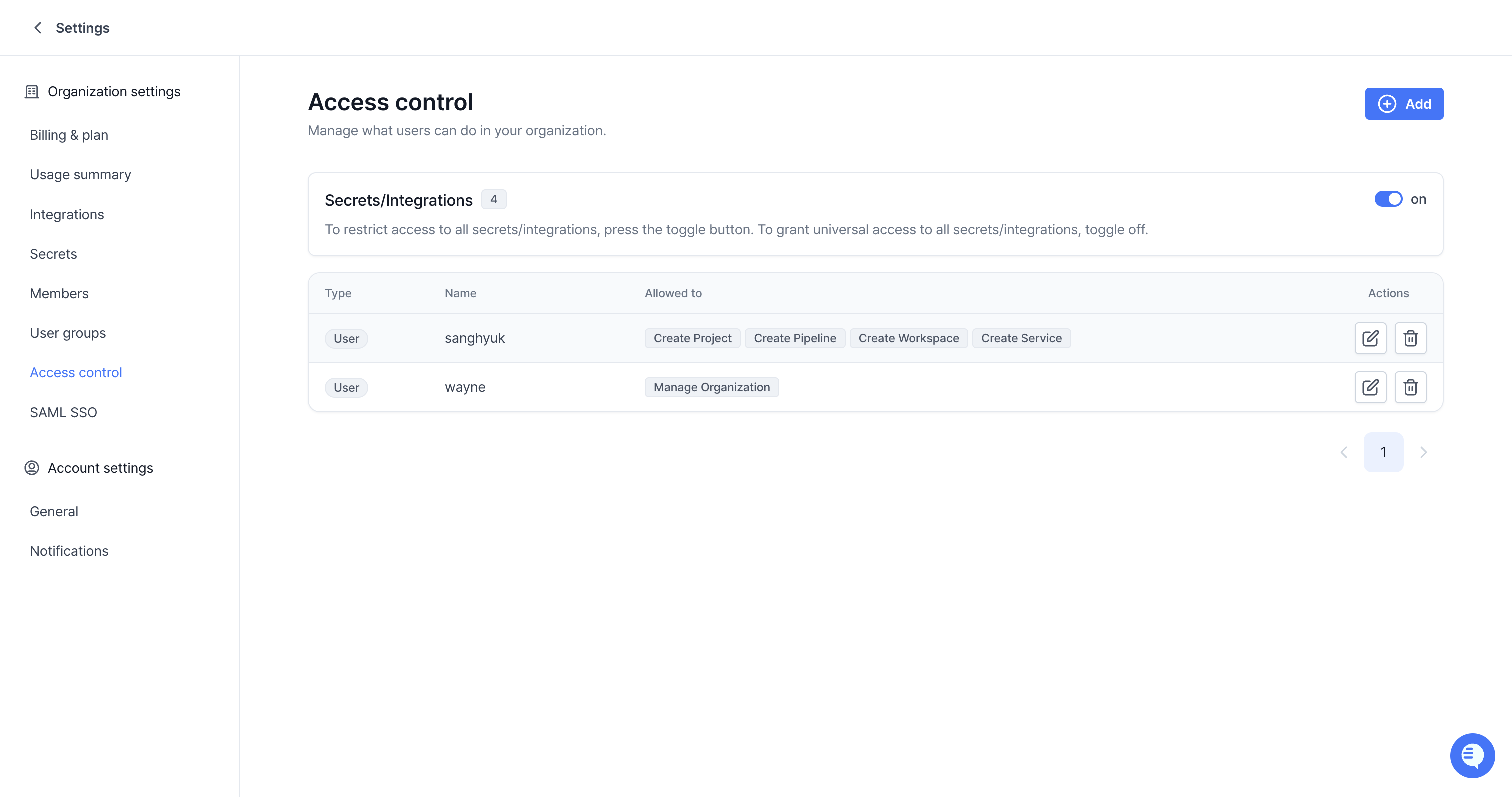Toggle off Secrets/Integrations access restriction
This screenshot has width=1512, height=797.
(1388, 199)
